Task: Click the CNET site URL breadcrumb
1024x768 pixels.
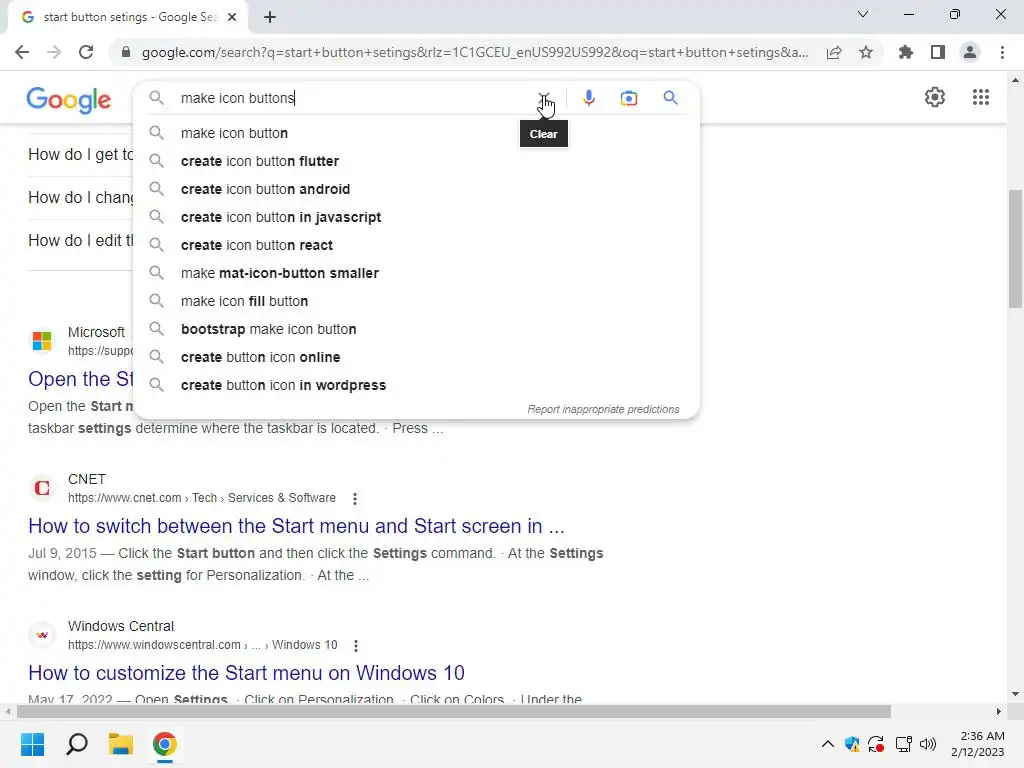Action: [x=202, y=498]
